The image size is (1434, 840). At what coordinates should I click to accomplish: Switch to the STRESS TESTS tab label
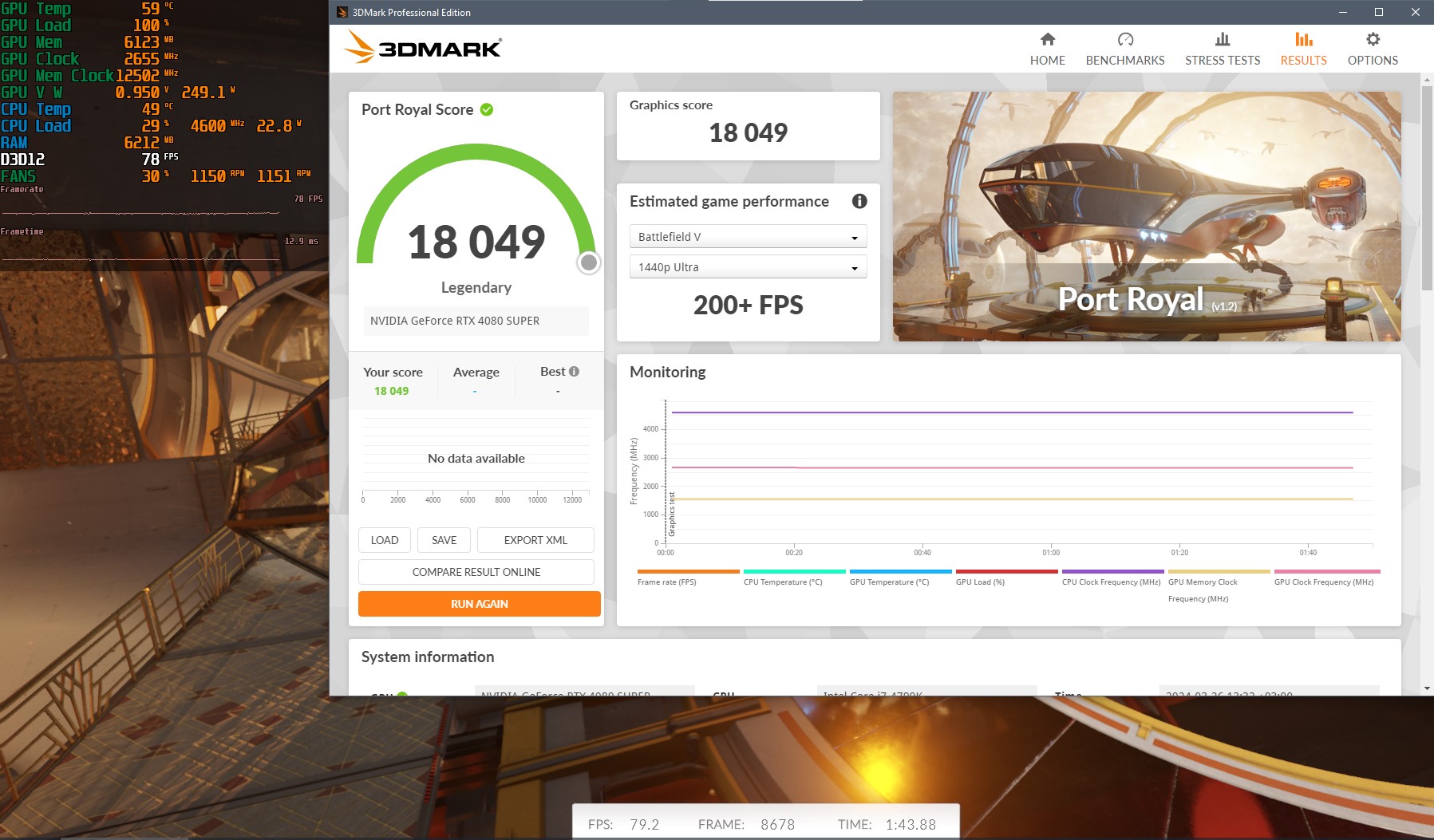1223,61
